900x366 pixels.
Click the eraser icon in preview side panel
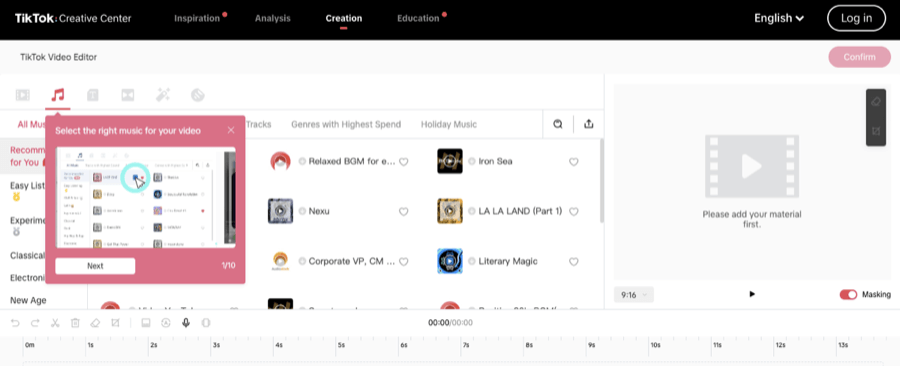click(x=876, y=102)
